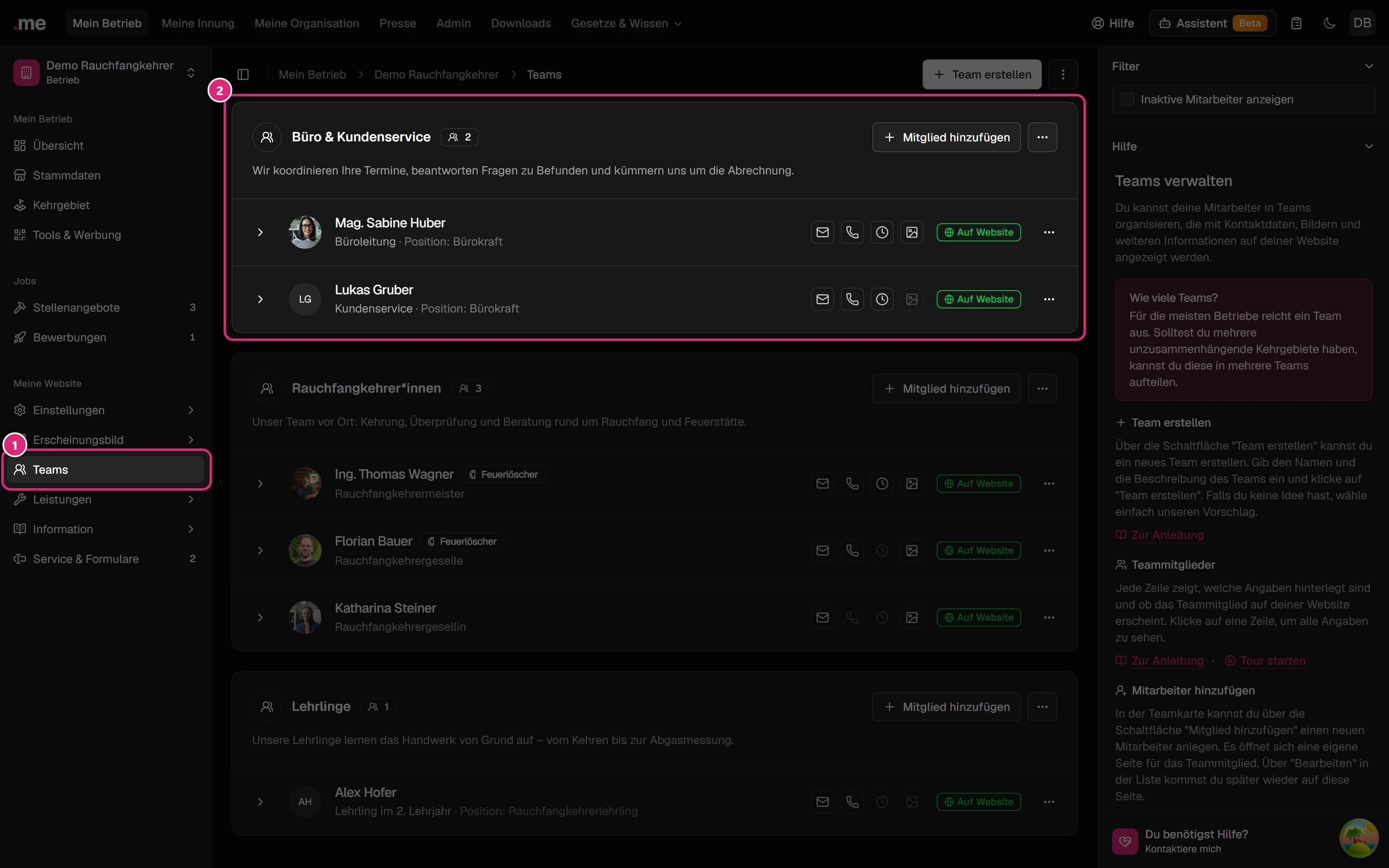Toggle Auf Website for Florian Bauer
This screenshot has height=868, width=1389.
pos(979,551)
